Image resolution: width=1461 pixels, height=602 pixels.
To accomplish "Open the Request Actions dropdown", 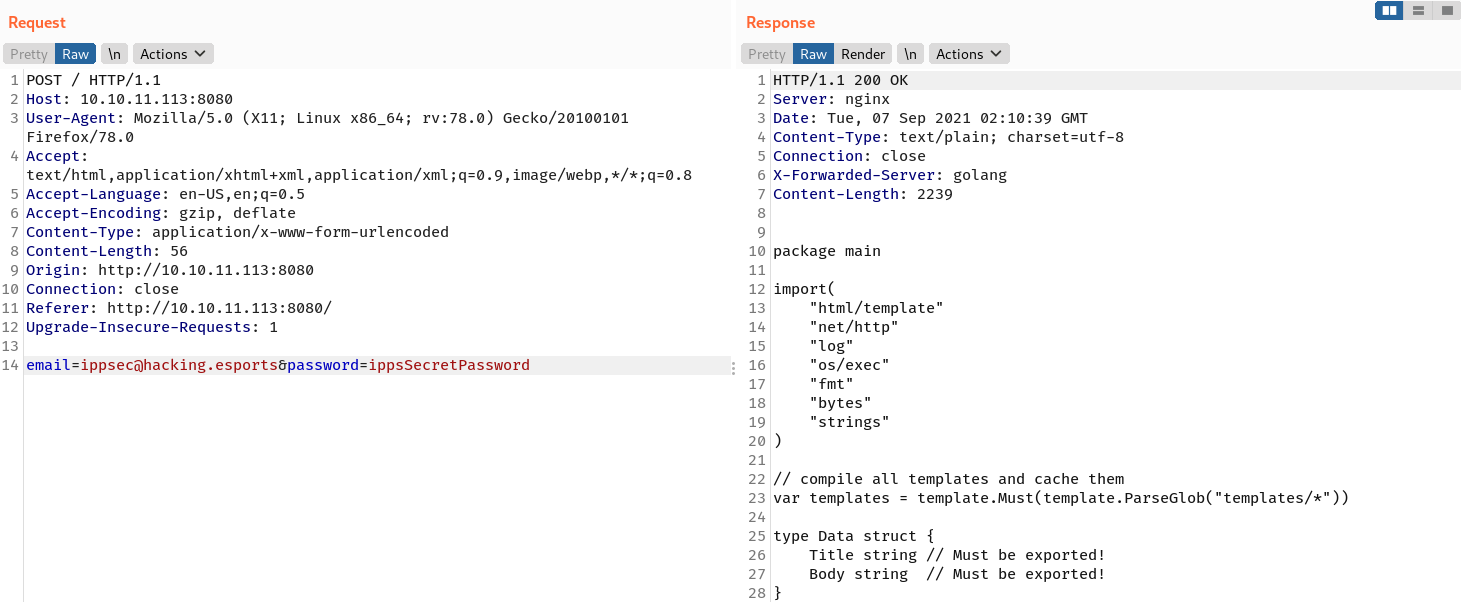I will [x=173, y=54].
